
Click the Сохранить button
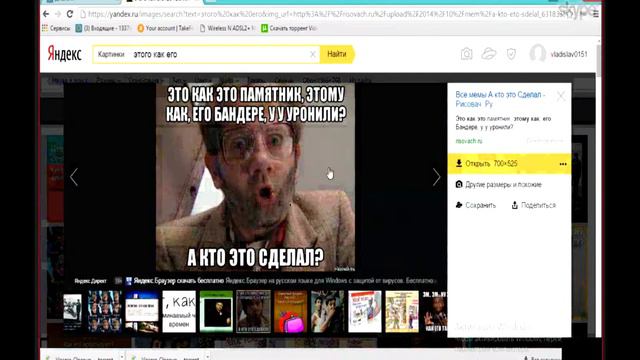[476, 205]
